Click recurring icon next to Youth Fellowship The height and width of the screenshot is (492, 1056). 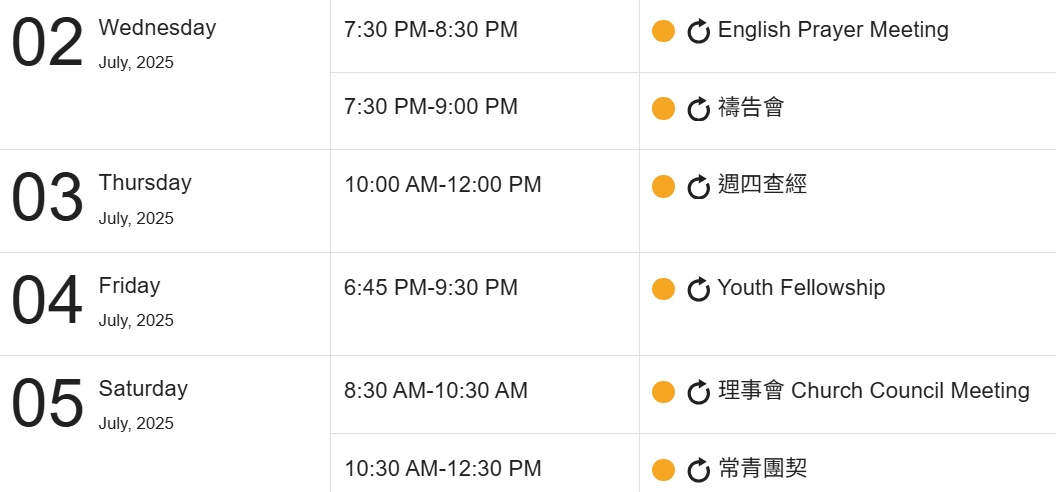pos(698,289)
